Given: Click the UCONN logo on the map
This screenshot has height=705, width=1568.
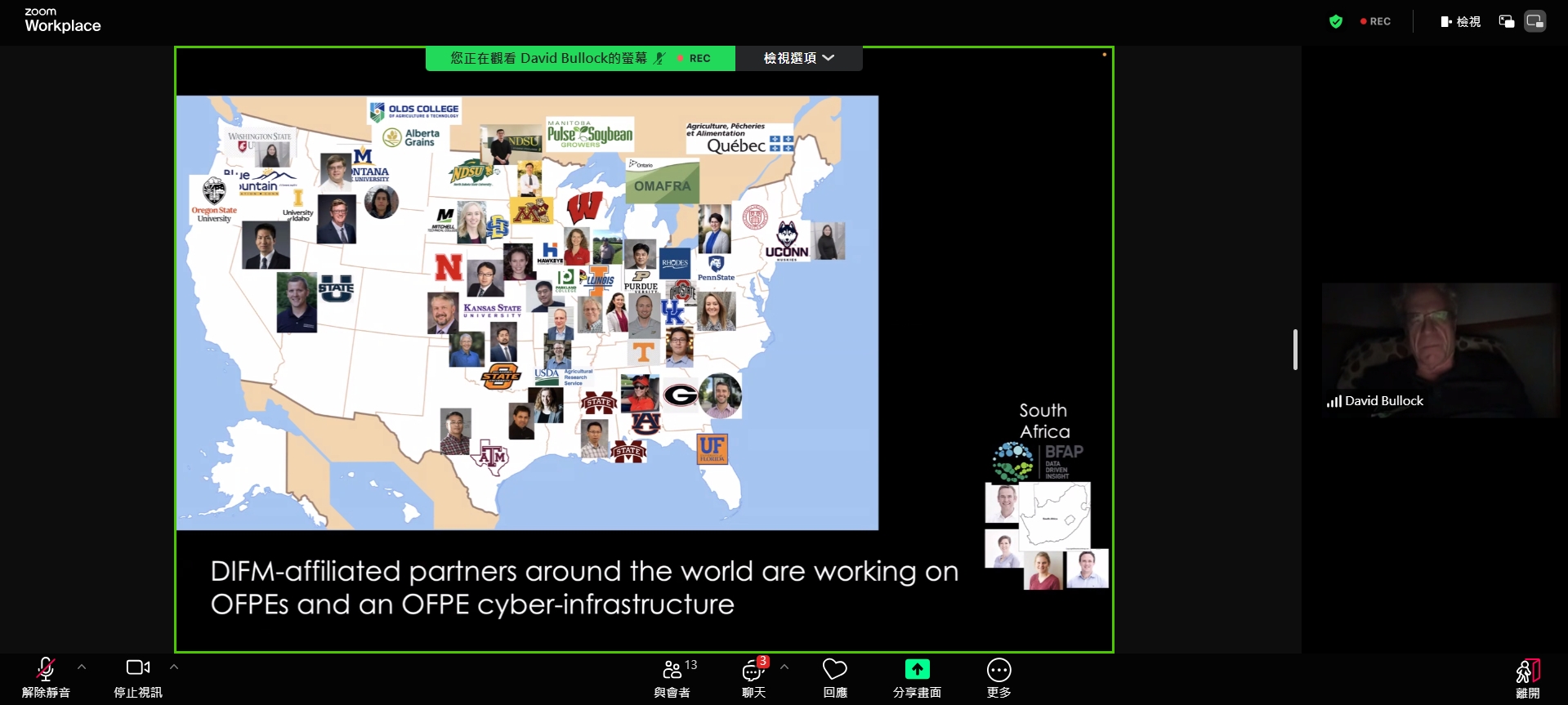Looking at the screenshot, I should click(x=787, y=240).
